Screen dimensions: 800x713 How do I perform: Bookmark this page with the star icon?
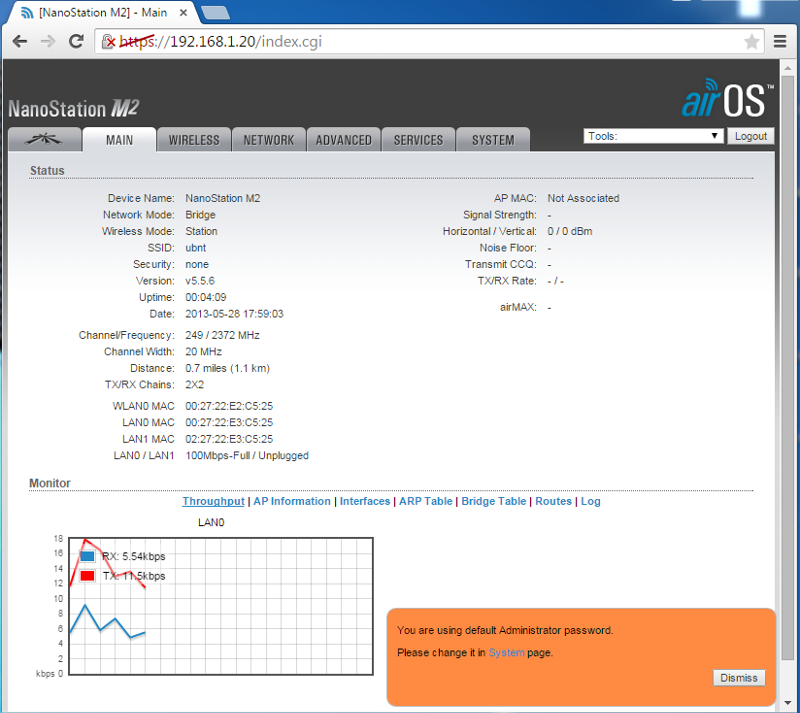751,42
